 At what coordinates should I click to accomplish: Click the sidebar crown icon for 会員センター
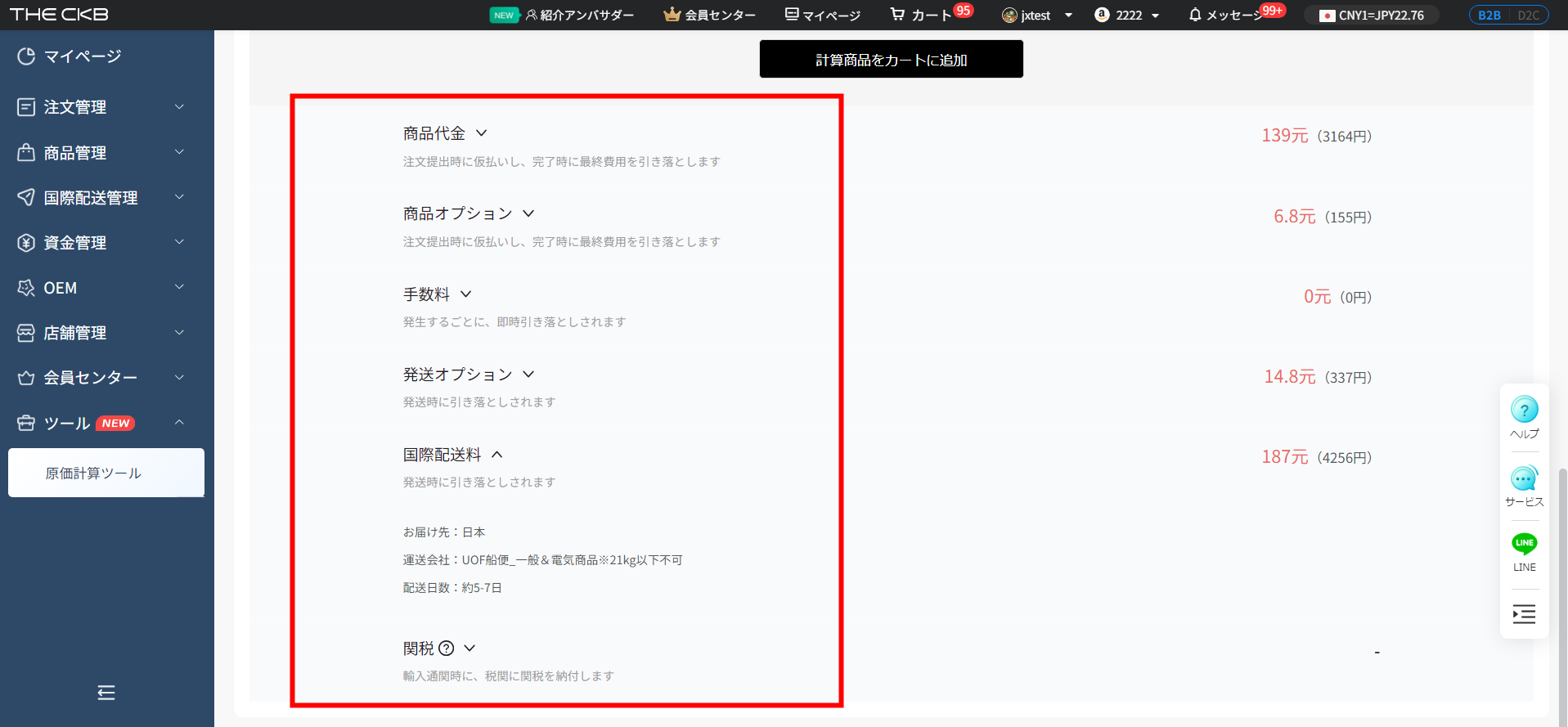click(x=26, y=377)
